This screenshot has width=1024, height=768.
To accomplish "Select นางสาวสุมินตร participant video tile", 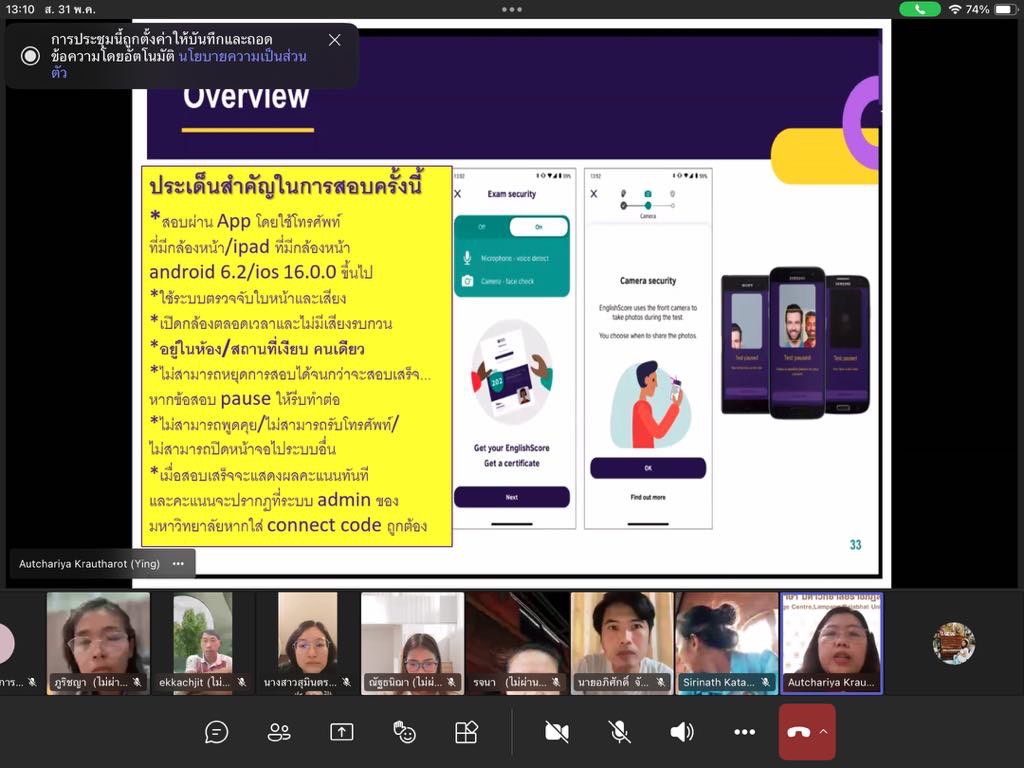I will pos(308,643).
